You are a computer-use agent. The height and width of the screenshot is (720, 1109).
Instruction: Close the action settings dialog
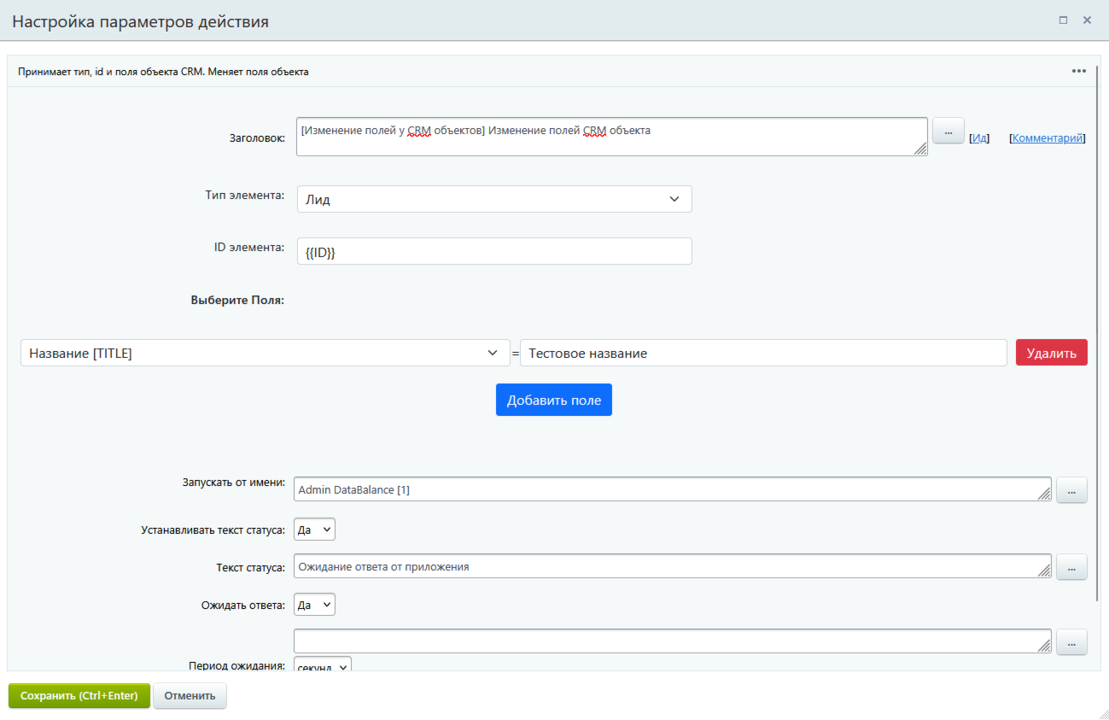(1087, 20)
